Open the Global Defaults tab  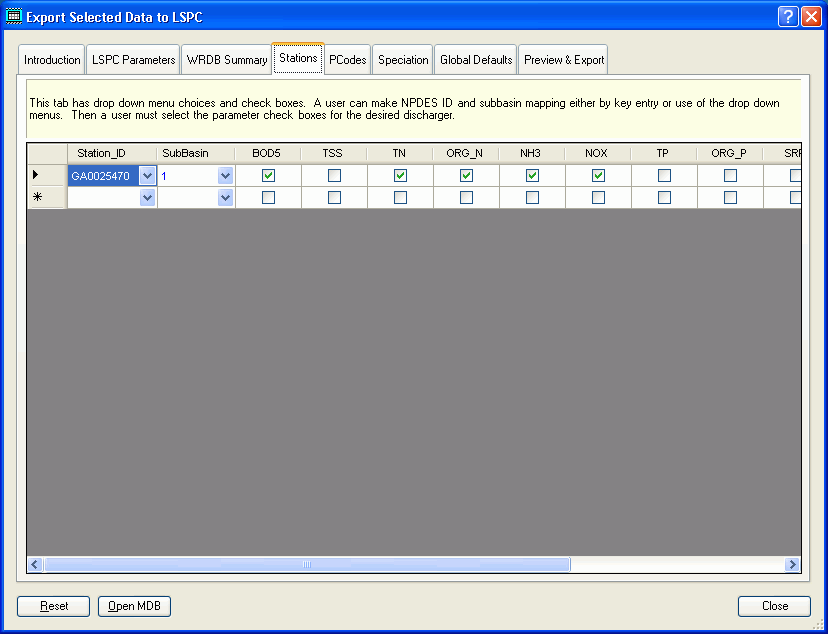[475, 59]
